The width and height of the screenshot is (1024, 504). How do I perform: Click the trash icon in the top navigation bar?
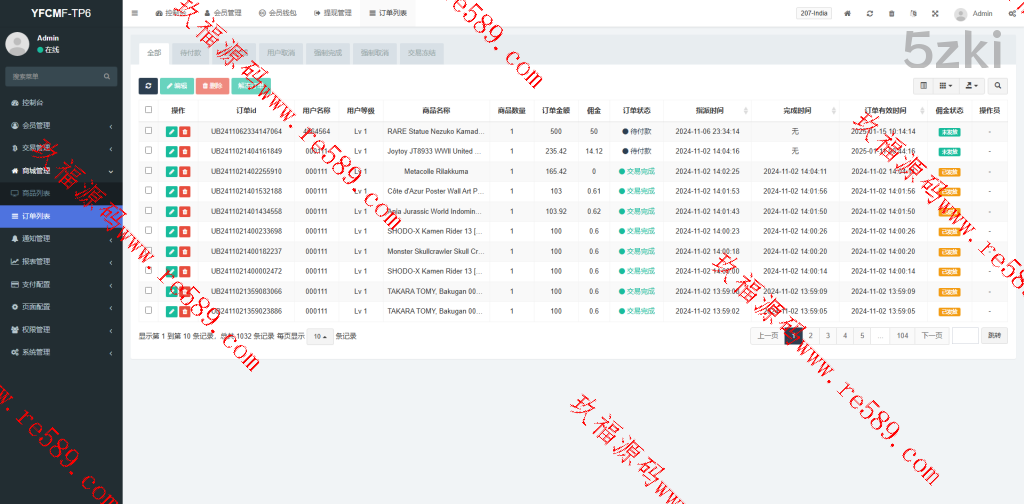[x=892, y=14]
